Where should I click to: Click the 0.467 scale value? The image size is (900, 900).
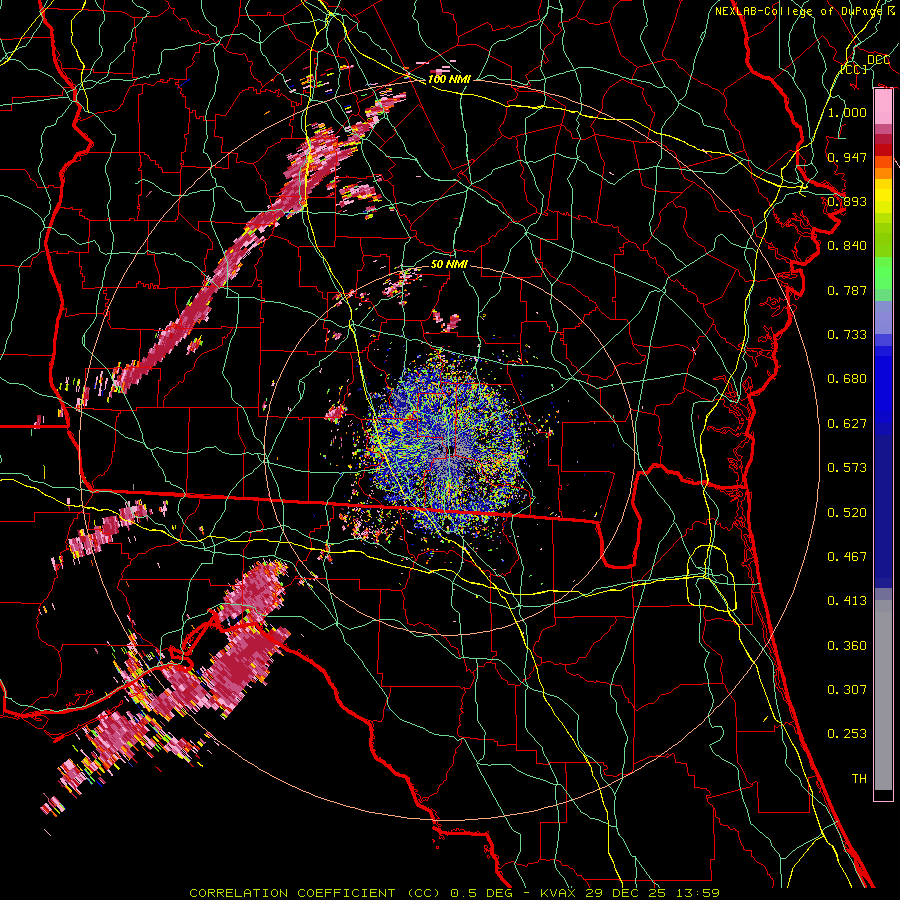click(847, 557)
